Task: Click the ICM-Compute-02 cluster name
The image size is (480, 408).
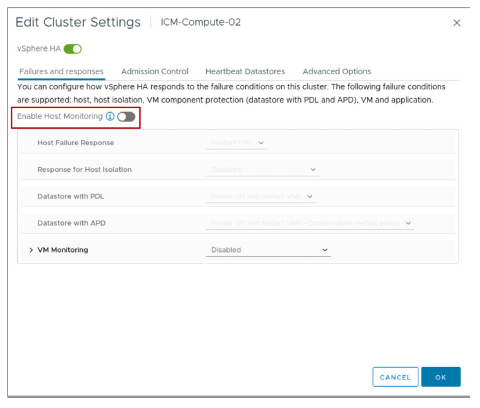Action: (200, 22)
